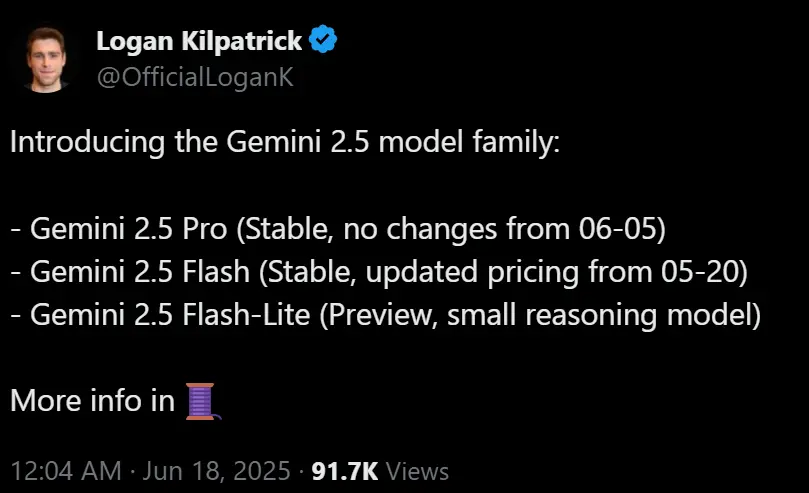Click the Gemini 2.5 Pro bullet text
Viewport: 809px width, 493px height.
coord(338,228)
